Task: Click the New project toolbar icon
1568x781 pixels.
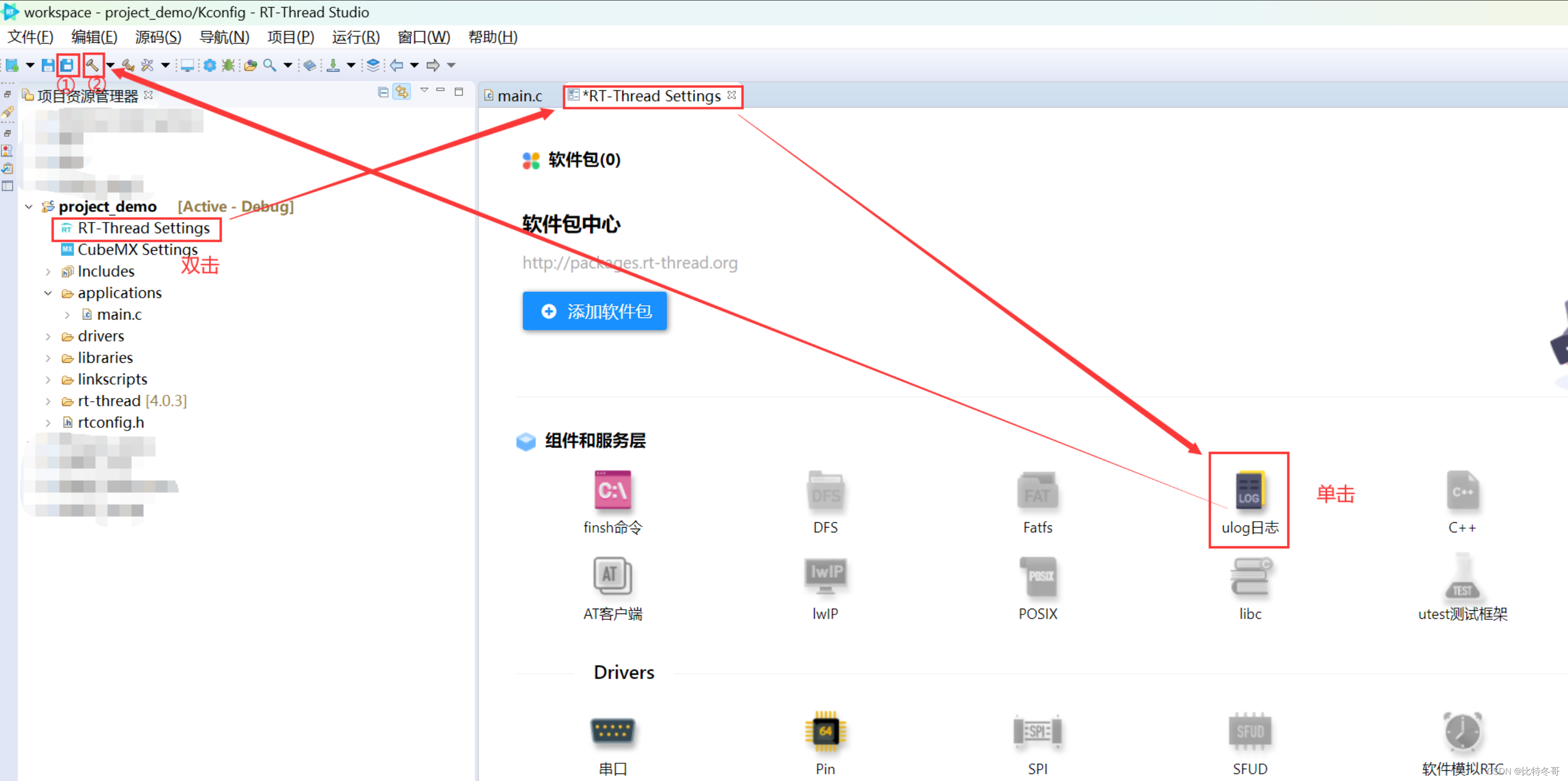Action: point(12,65)
